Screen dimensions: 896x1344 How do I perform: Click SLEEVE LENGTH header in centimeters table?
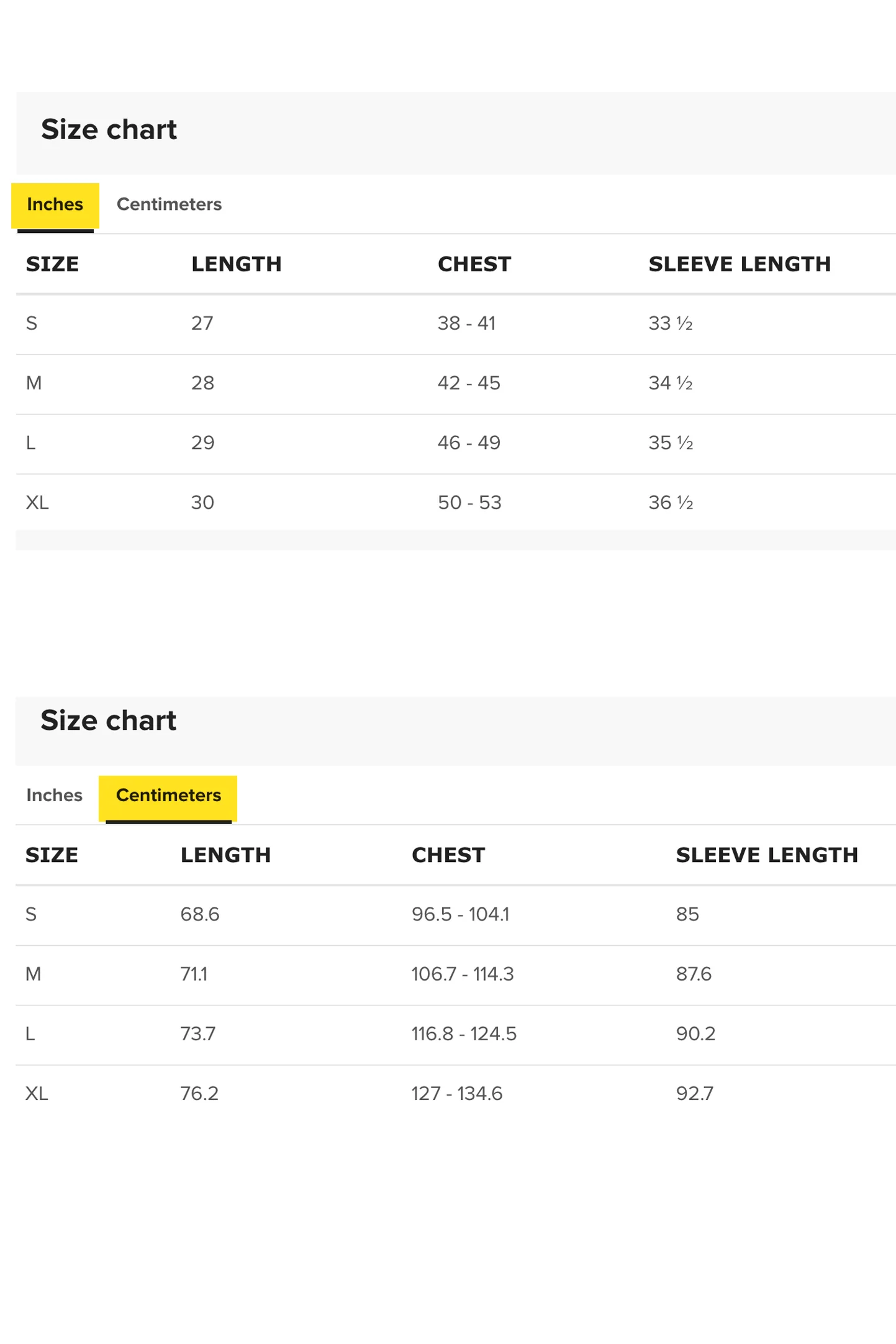pyautogui.click(x=767, y=855)
